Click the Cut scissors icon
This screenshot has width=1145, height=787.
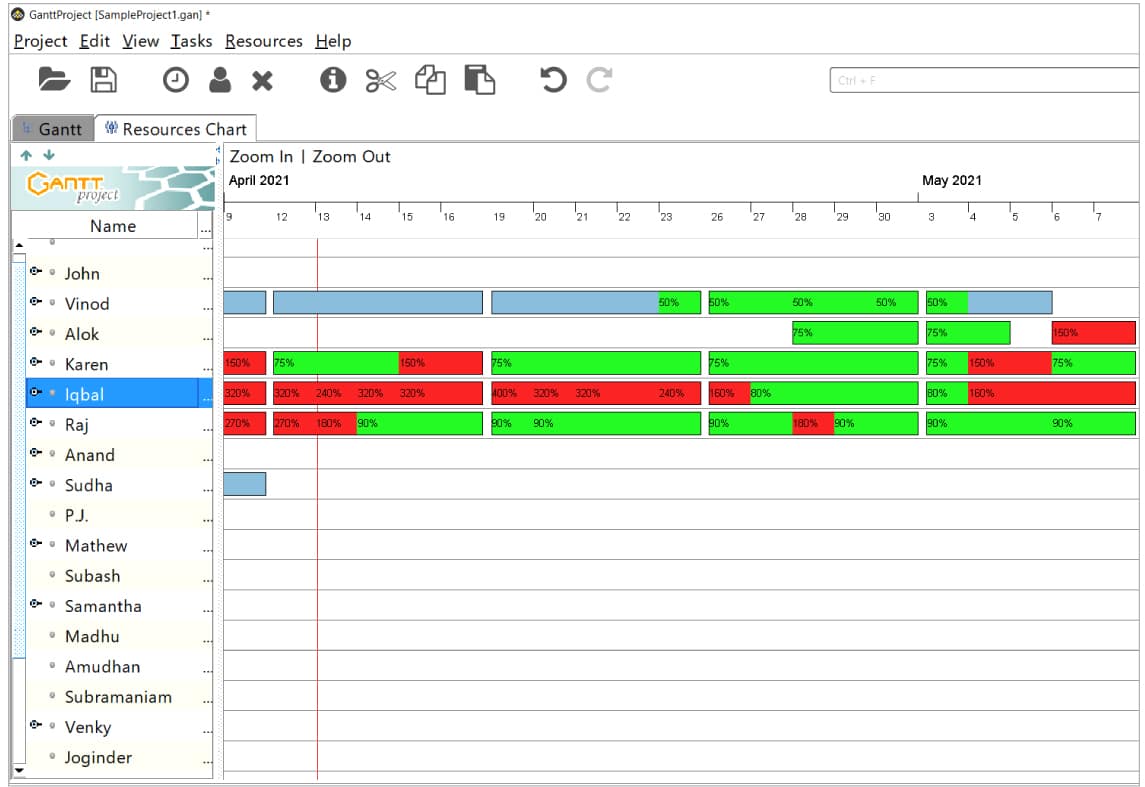(381, 81)
